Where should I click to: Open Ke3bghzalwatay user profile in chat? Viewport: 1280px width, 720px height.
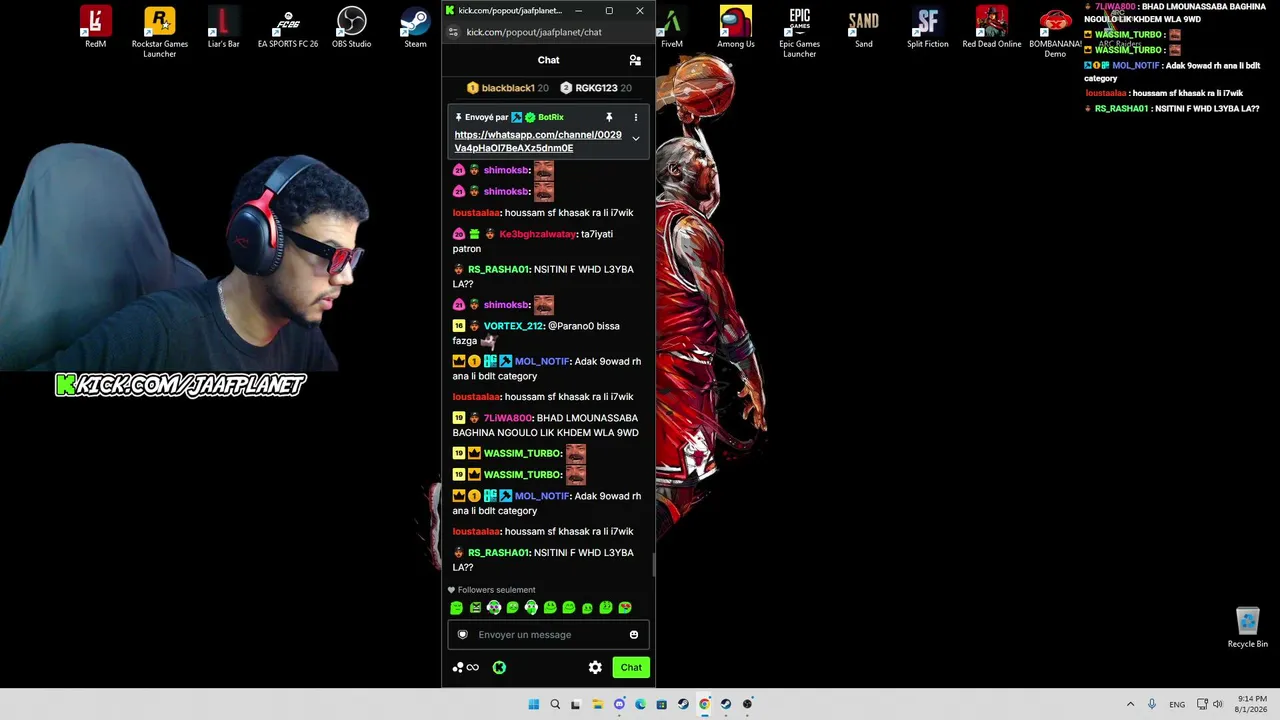point(537,234)
